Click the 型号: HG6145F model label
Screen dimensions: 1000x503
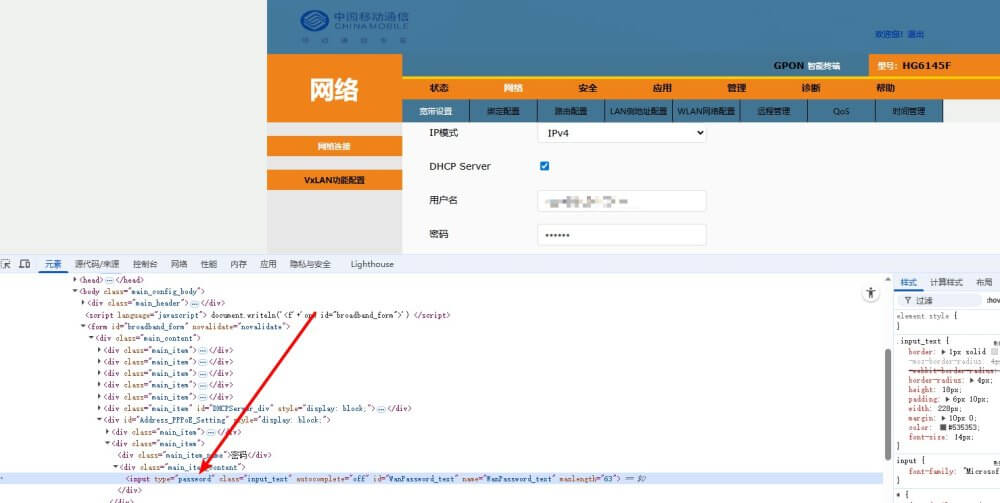pos(914,66)
